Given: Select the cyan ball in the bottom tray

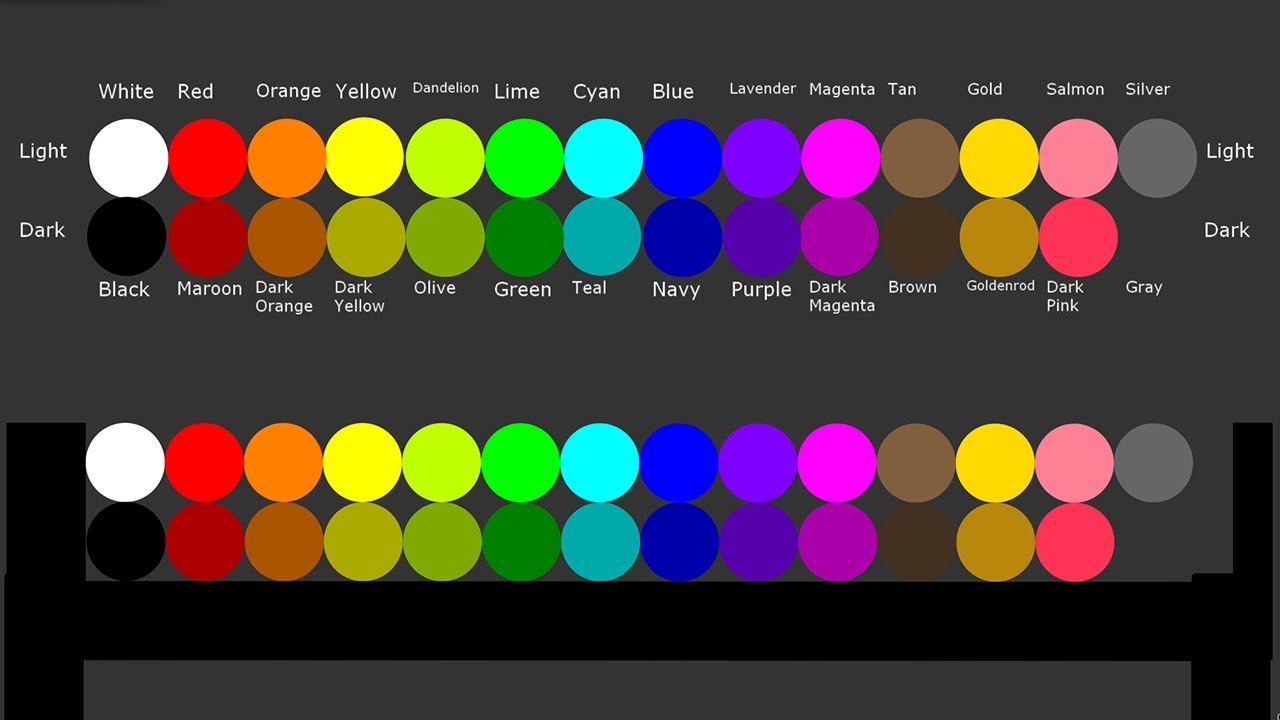Looking at the screenshot, I should [599, 462].
